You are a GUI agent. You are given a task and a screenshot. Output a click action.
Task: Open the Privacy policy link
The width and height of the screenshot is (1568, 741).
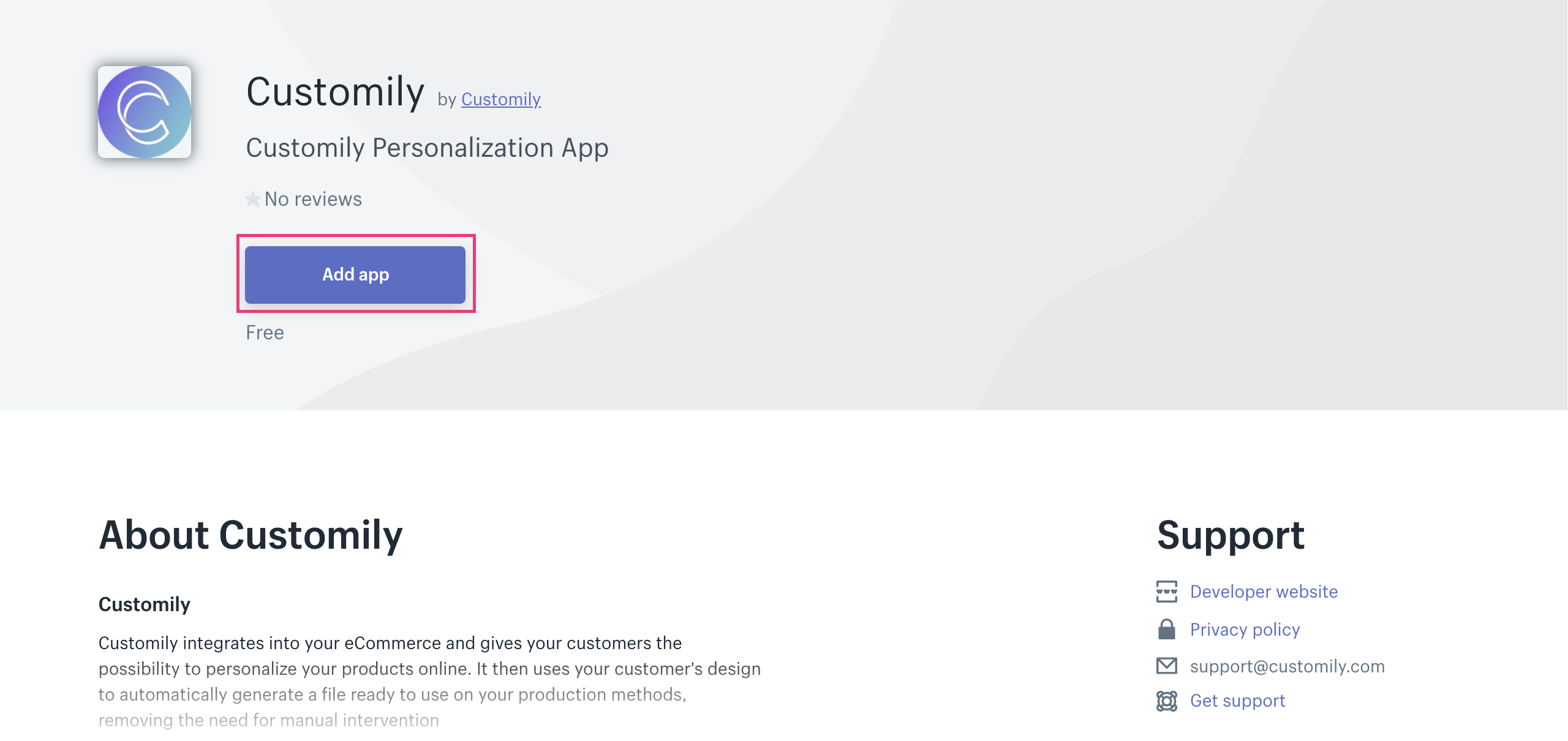[x=1245, y=630]
